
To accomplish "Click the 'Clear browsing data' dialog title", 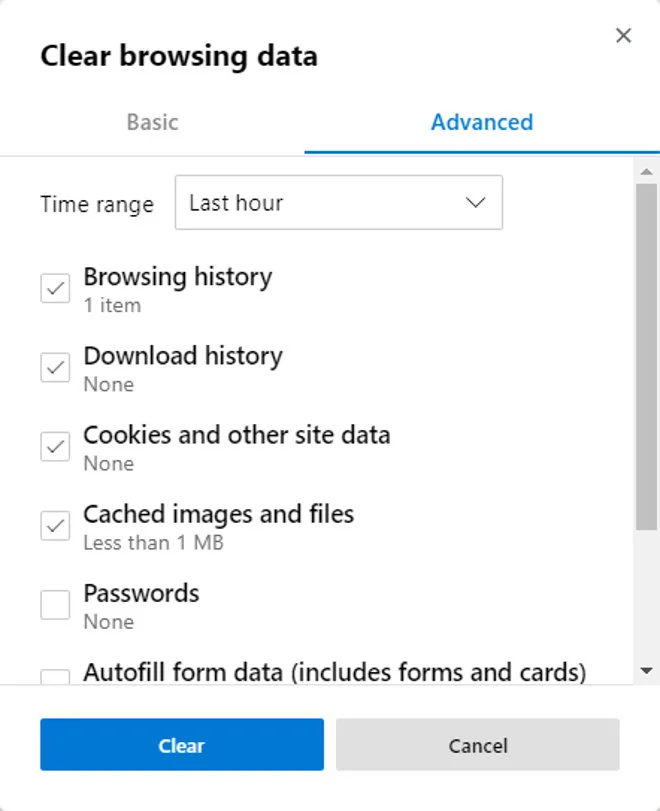I will tap(178, 56).
